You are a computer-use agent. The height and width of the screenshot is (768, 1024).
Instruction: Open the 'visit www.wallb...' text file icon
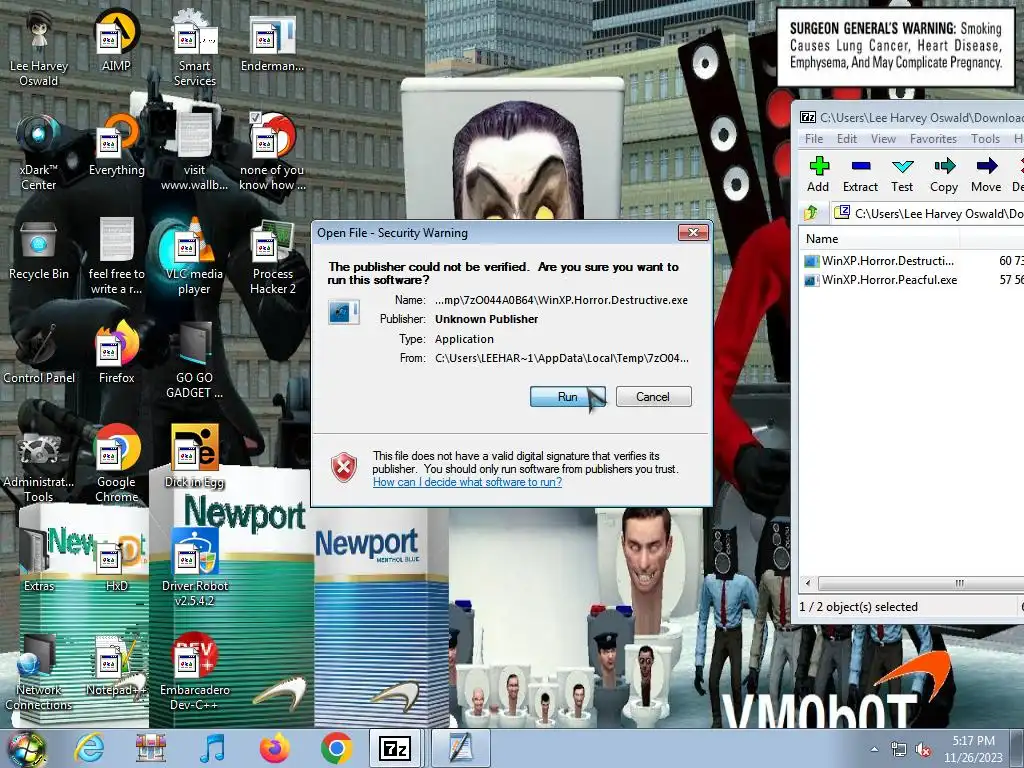click(x=194, y=152)
